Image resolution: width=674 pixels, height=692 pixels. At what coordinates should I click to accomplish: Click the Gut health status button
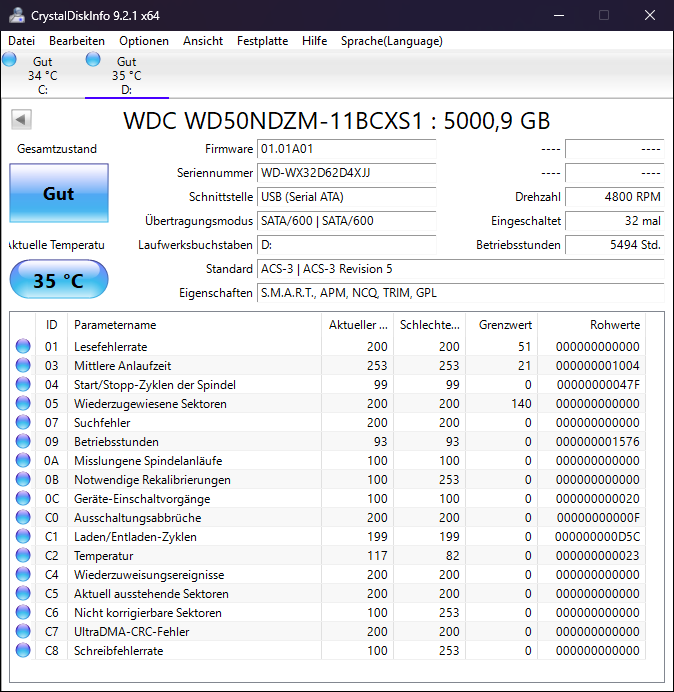pos(59,193)
